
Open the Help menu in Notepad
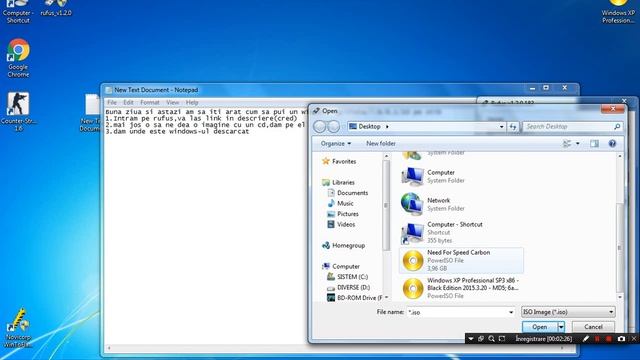(192, 102)
